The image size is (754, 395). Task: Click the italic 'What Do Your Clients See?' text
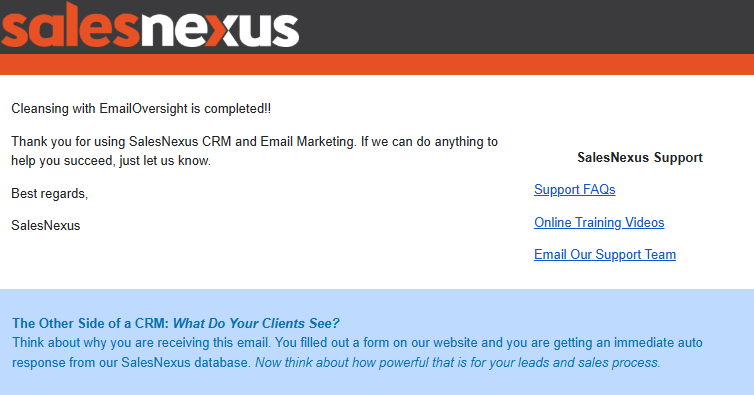[x=256, y=323]
